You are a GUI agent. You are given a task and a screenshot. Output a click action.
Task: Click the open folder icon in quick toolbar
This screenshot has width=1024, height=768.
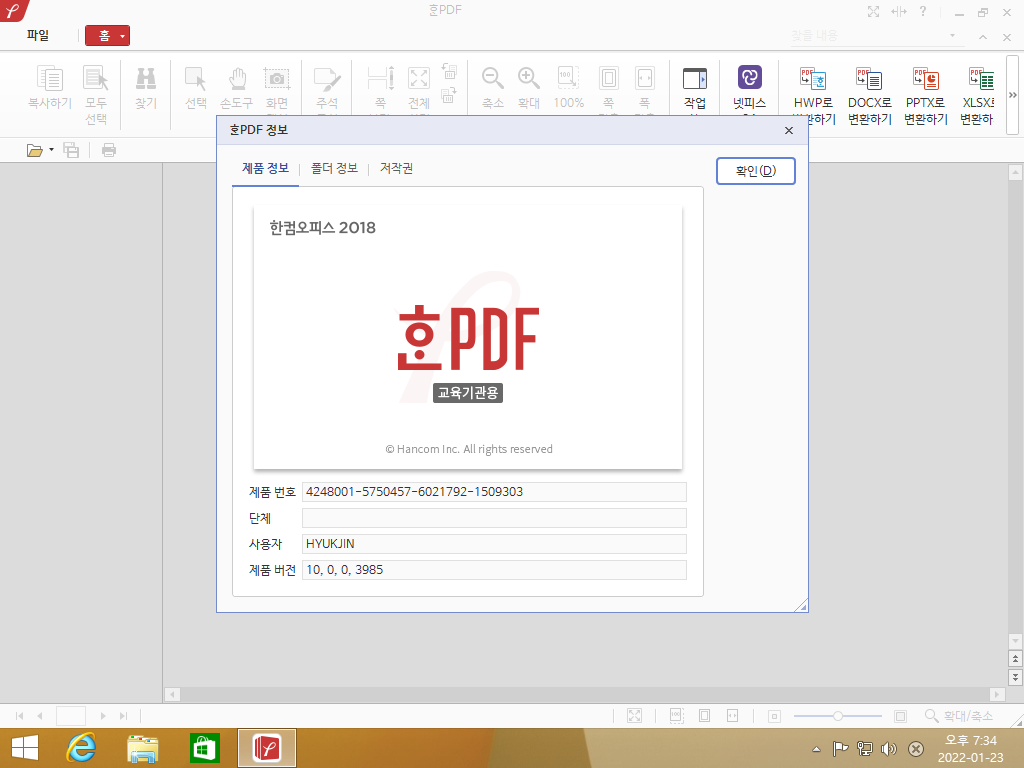click(x=35, y=151)
